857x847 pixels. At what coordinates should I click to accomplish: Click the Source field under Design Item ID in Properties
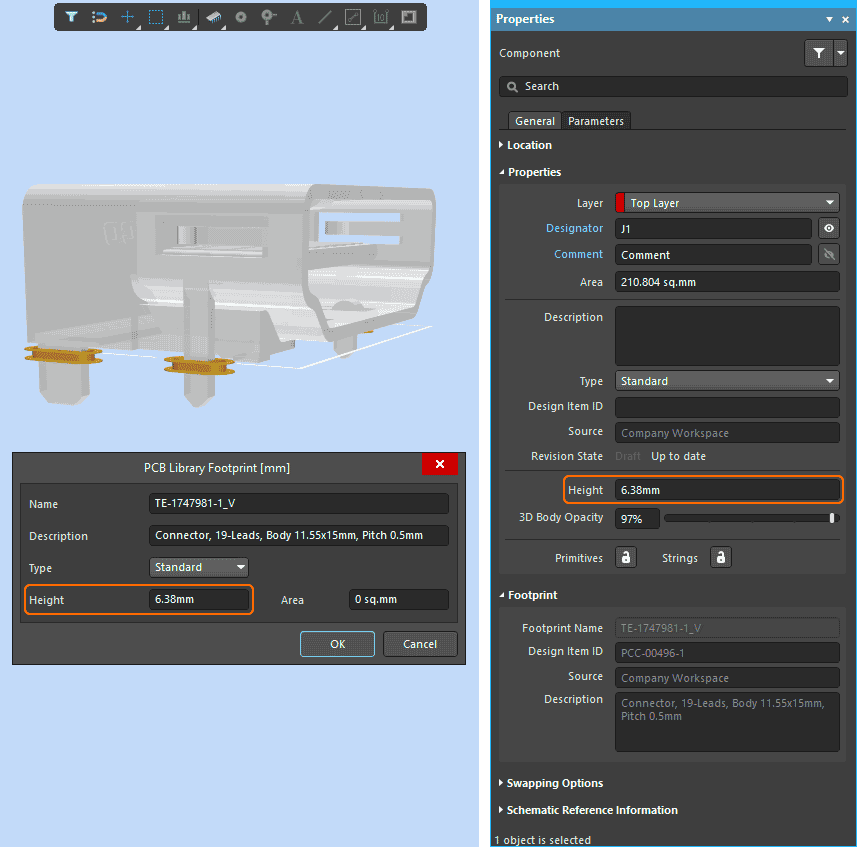pyautogui.click(x=727, y=433)
